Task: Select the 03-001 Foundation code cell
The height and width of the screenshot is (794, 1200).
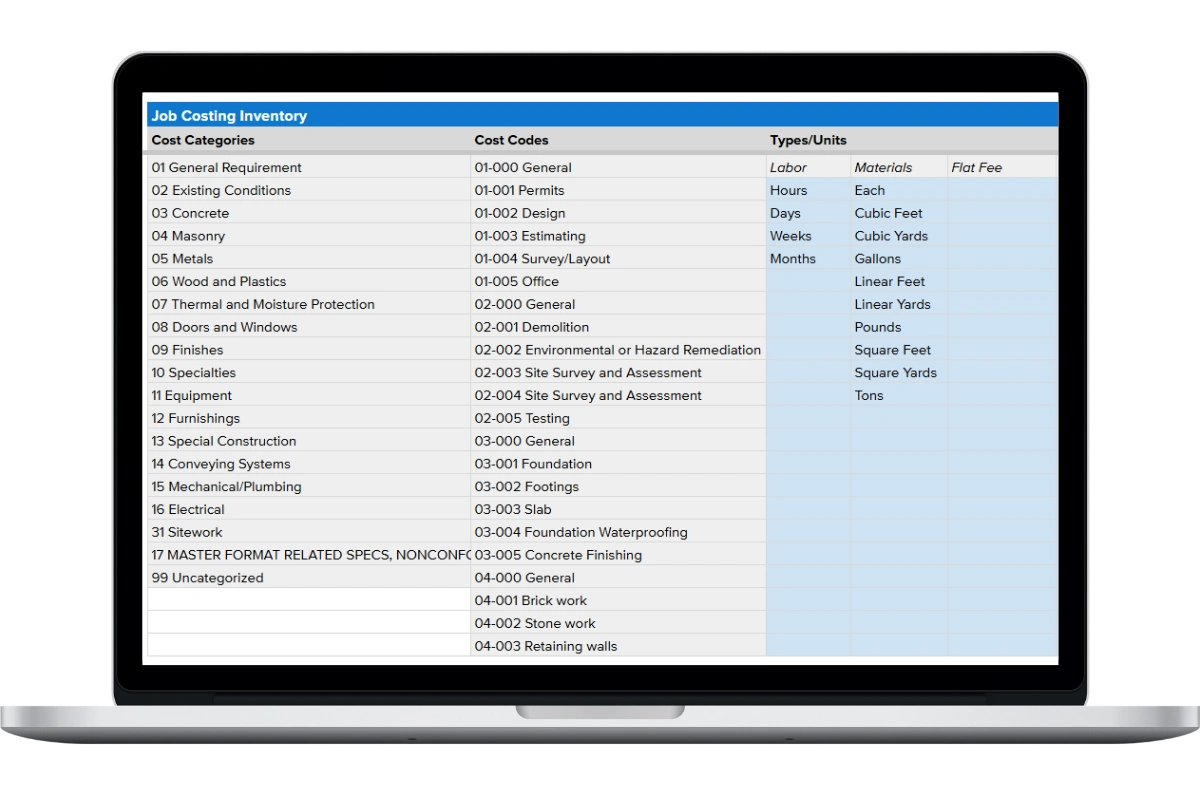Action: [618, 464]
